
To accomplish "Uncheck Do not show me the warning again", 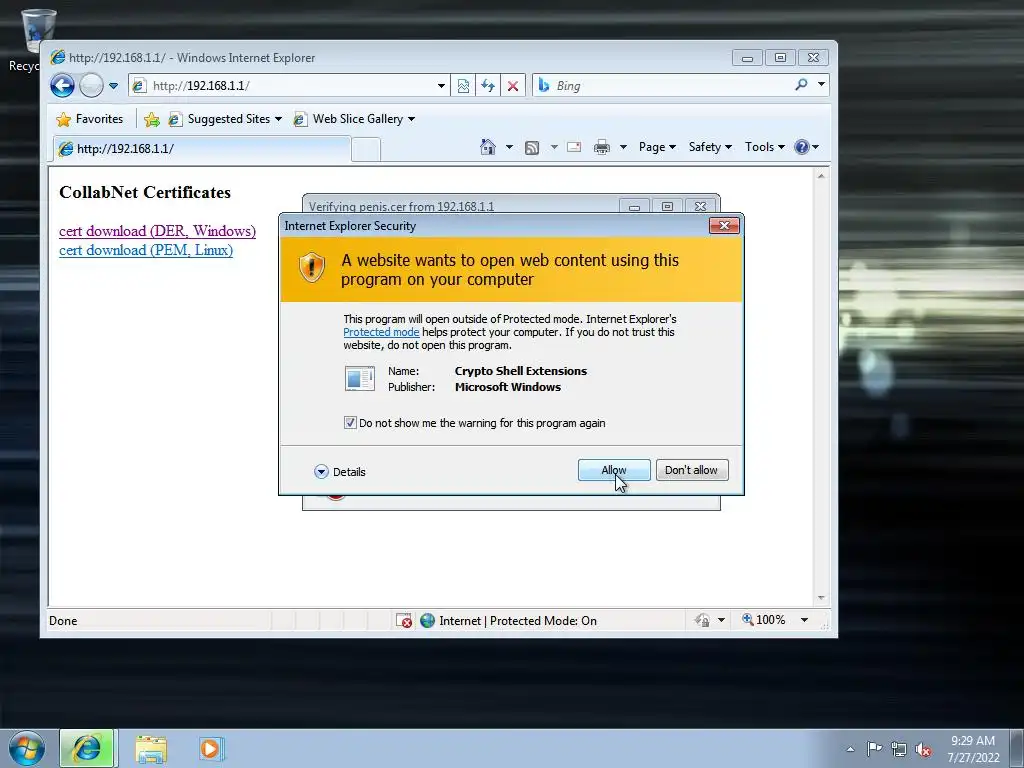I will 350,423.
